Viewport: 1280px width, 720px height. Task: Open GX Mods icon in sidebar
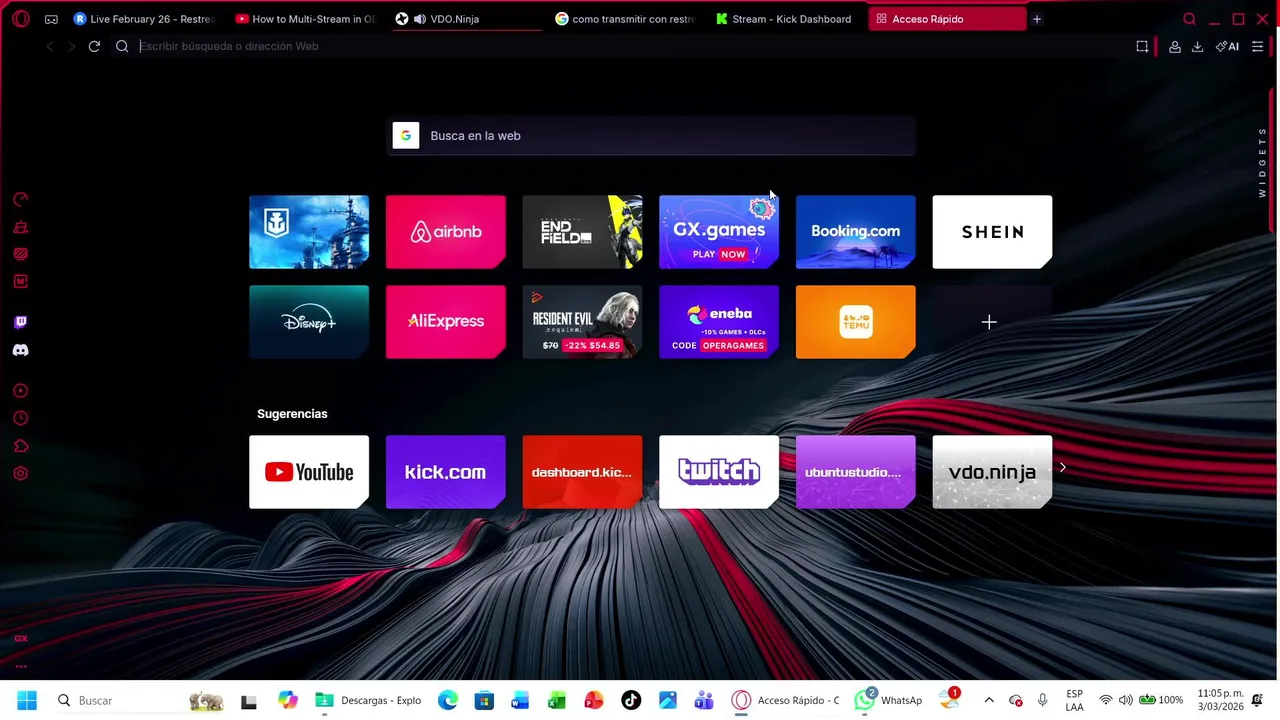[x=21, y=254]
